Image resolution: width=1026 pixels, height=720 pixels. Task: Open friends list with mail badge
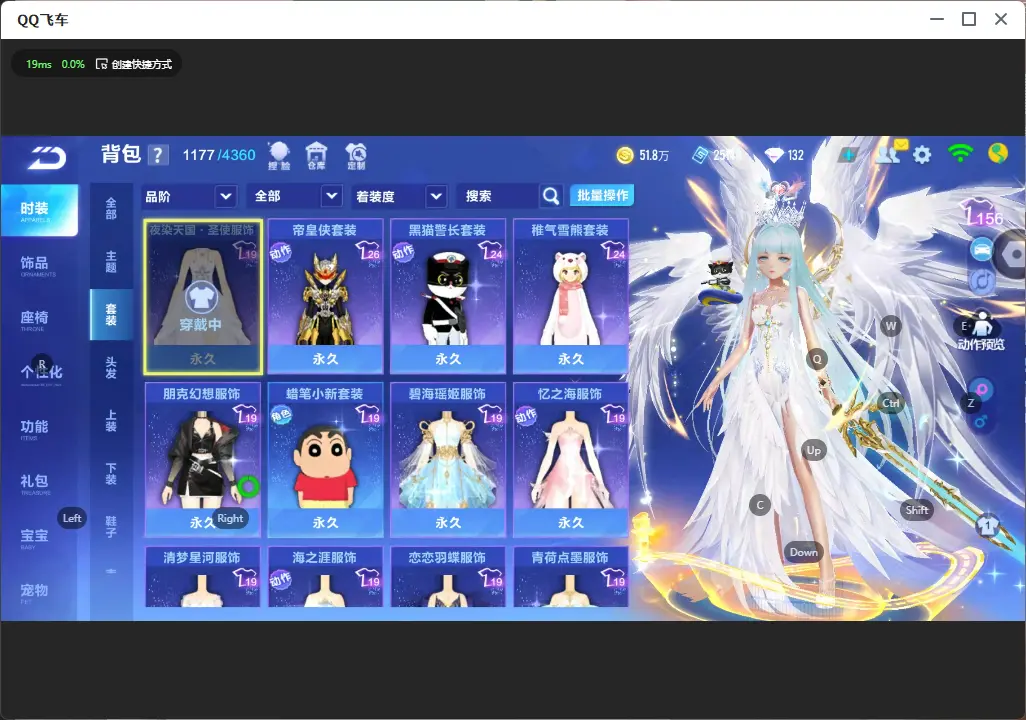pyautogui.click(x=891, y=152)
